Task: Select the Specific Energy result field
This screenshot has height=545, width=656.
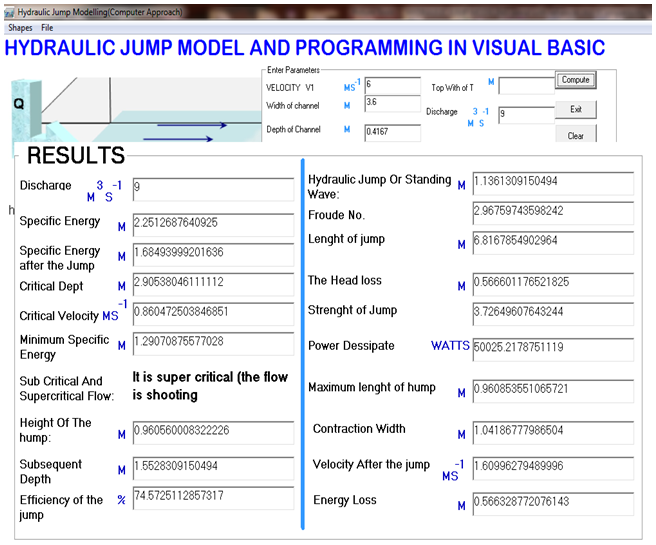Action: click(213, 221)
